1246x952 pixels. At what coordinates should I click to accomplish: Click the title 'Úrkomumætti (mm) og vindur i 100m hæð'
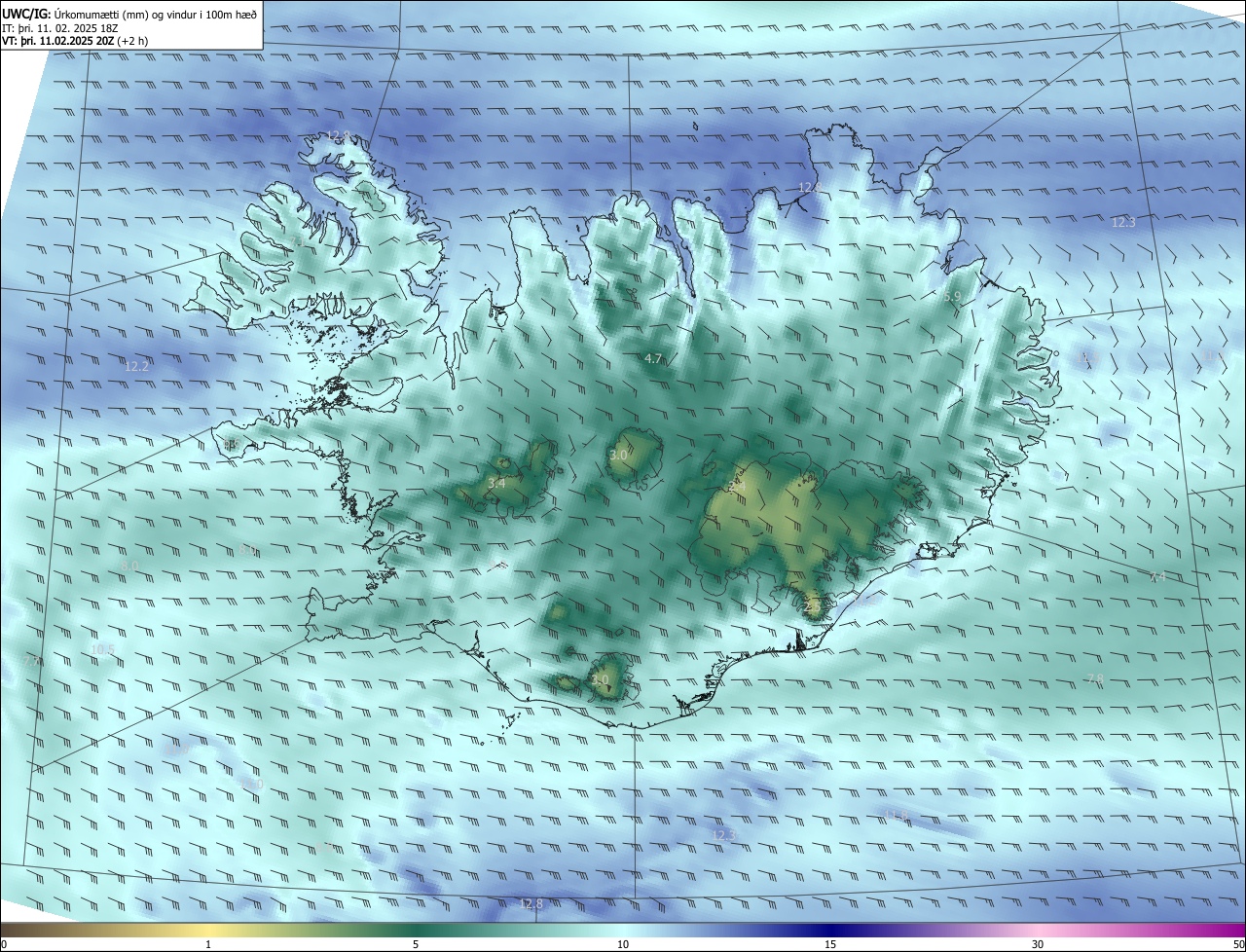pyautogui.click(x=155, y=14)
